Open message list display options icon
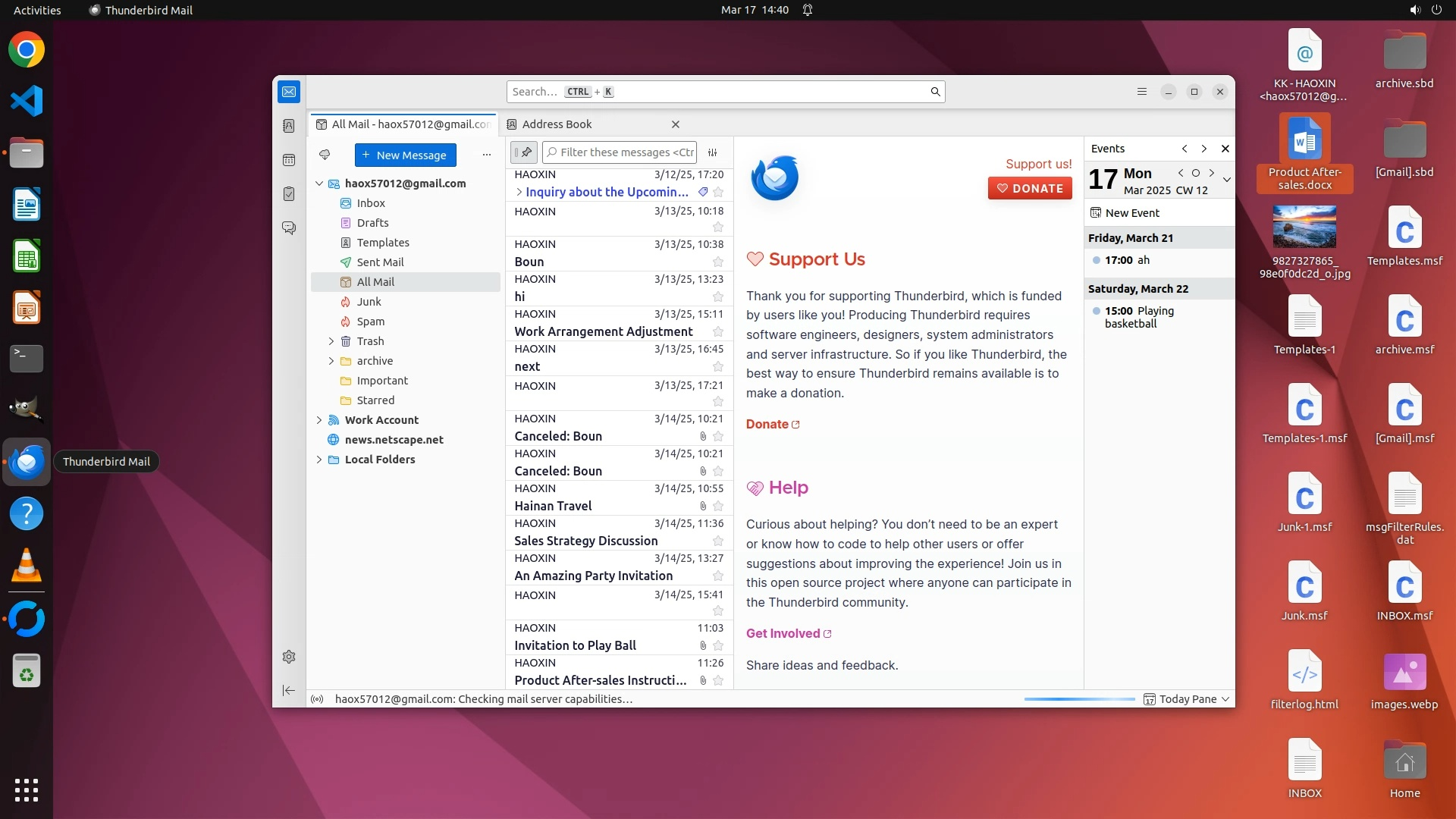The width and height of the screenshot is (1456, 819). point(712,152)
